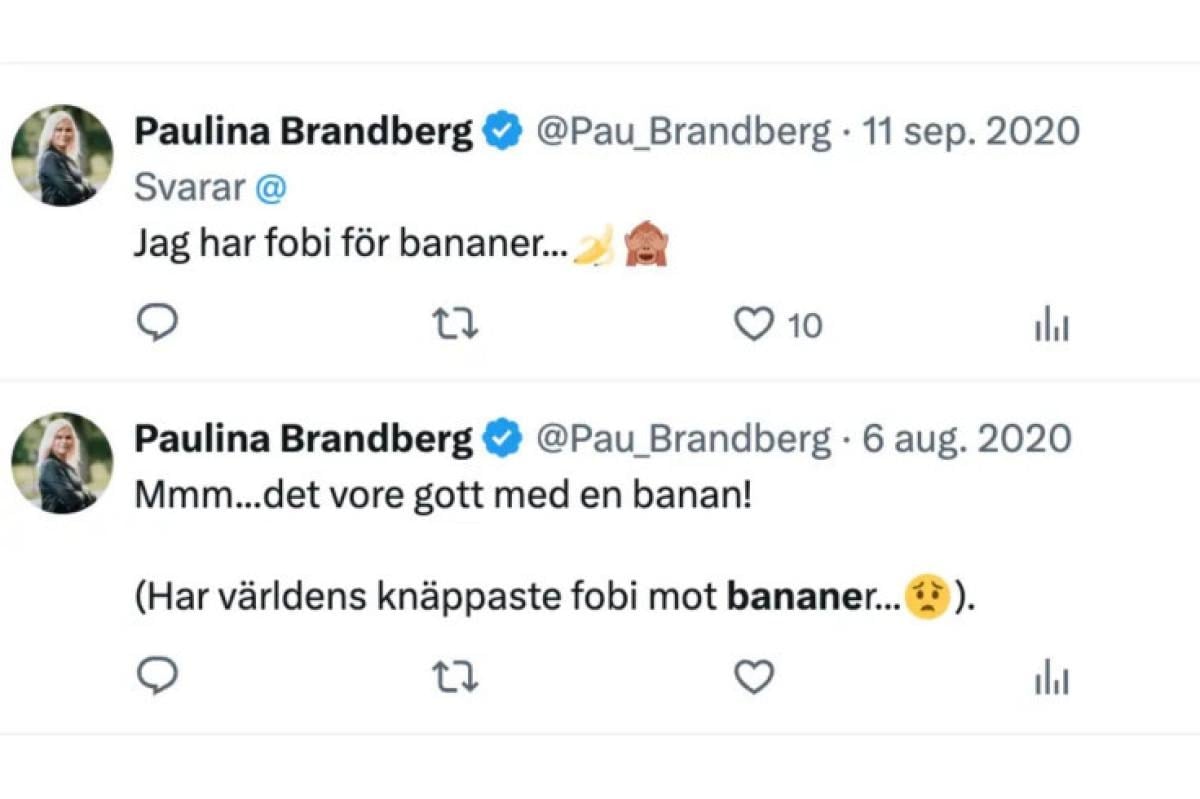Reply to the 11 sep. 2020 tweet
The width and height of the screenshot is (1200, 799).
click(157, 324)
